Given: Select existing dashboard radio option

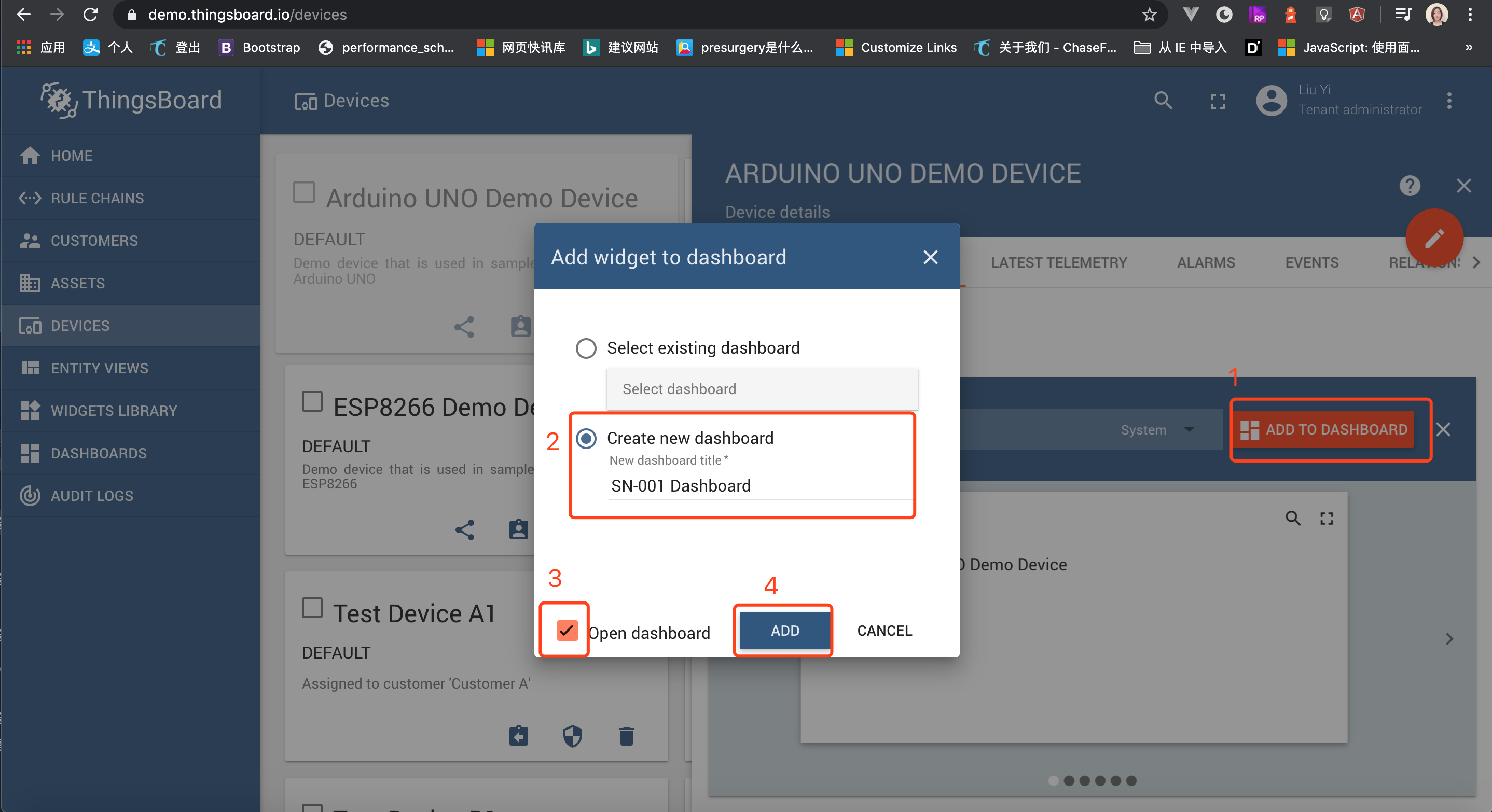Looking at the screenshot, I should click(586, 348).
